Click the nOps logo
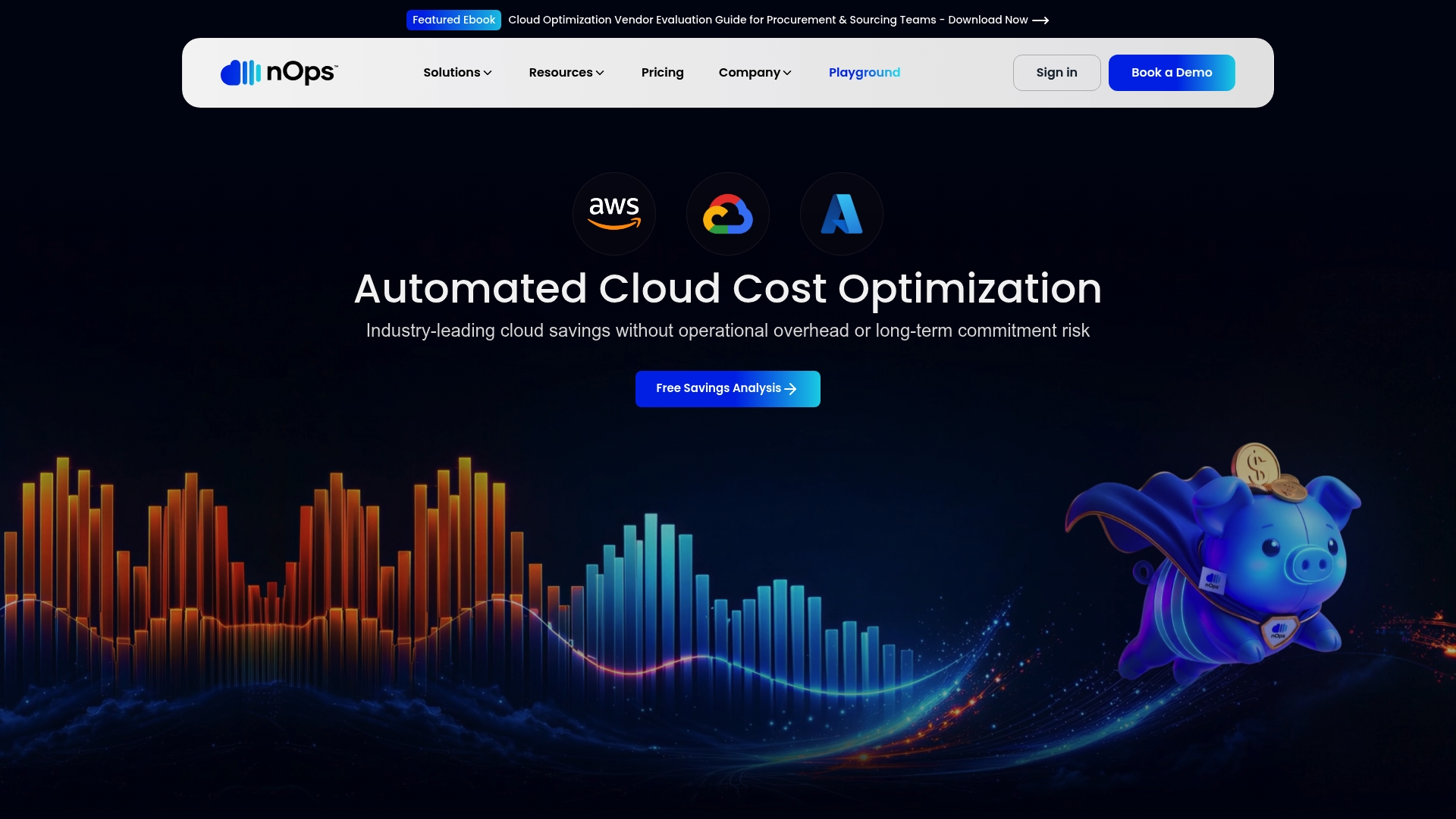 click(x=279, y=73)
